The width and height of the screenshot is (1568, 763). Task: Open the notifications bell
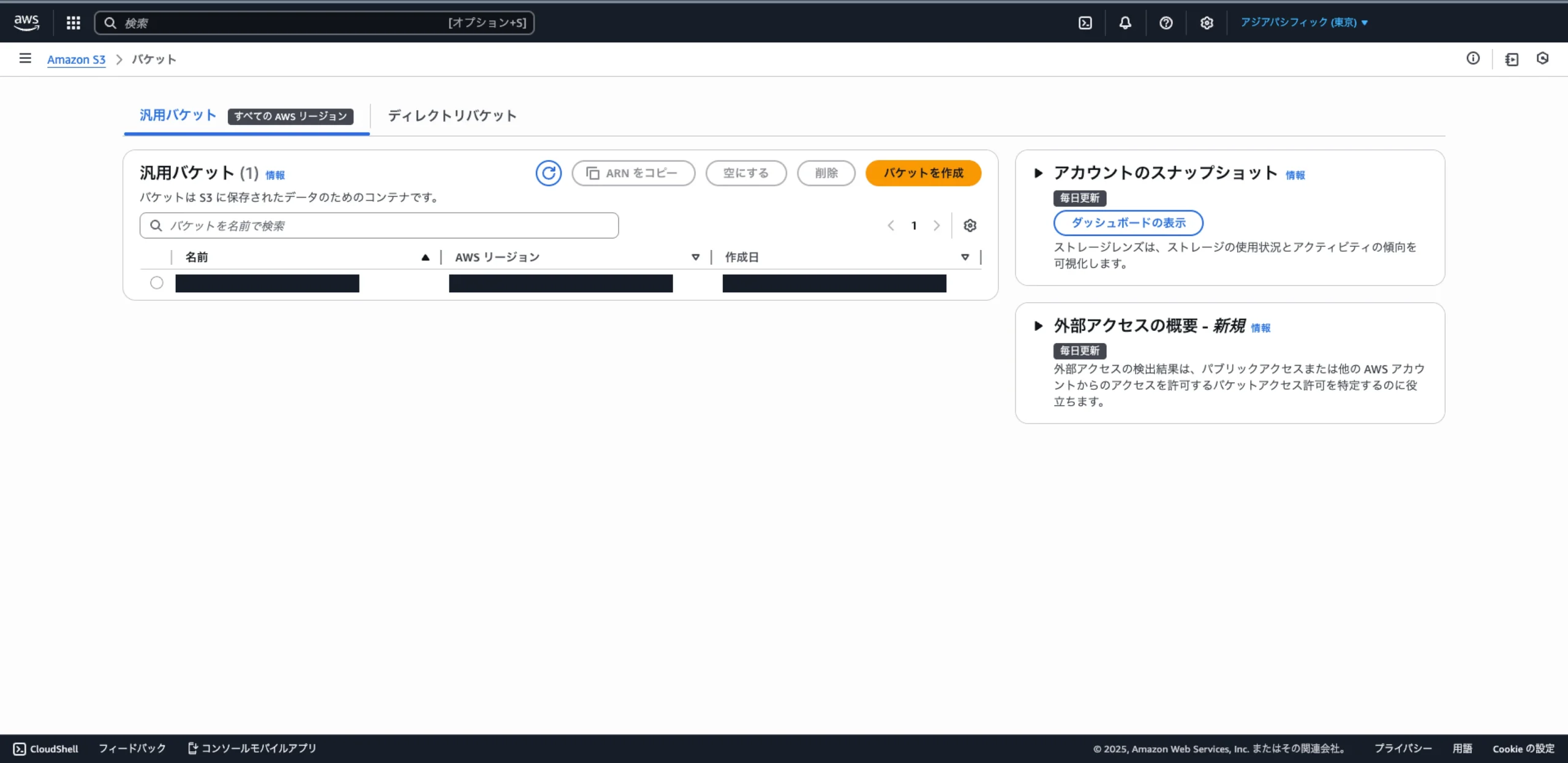1125,23
